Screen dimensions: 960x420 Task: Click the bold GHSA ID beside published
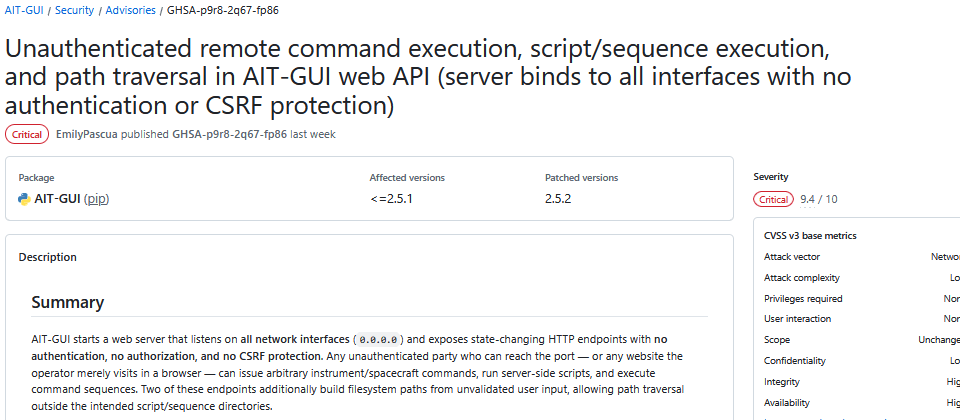[230, 134]
